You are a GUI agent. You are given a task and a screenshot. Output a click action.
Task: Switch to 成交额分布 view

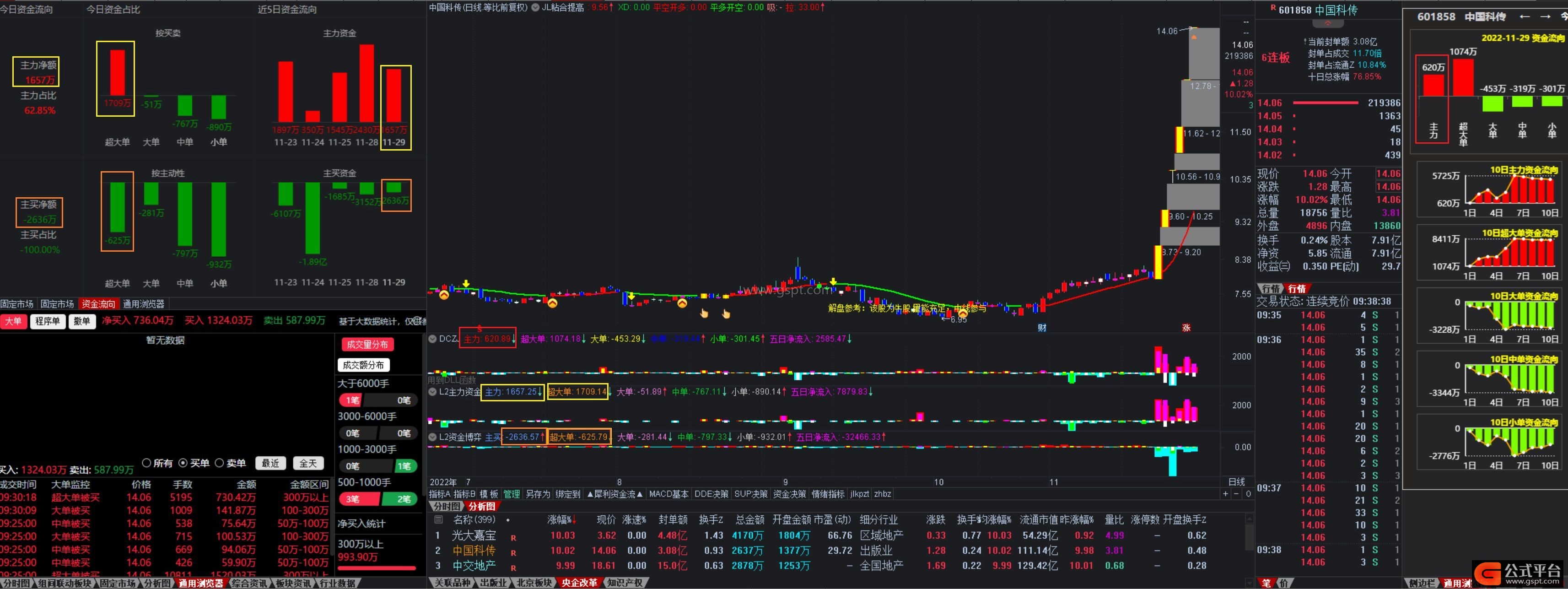pyautogui.click(x=363, y=365)
